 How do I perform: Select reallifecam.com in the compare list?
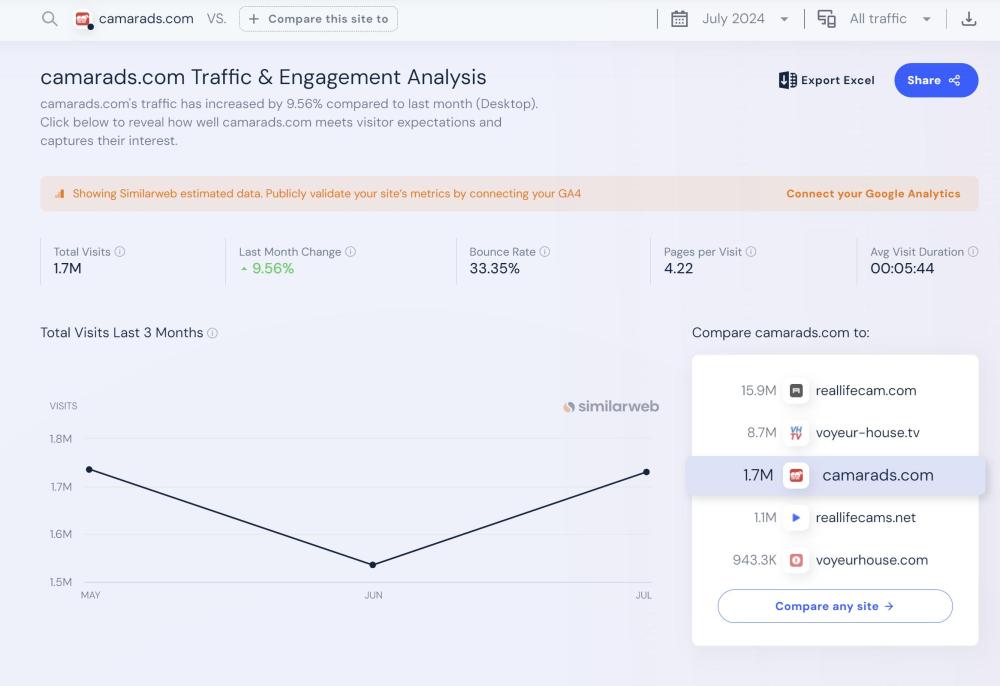pos(865,391)
